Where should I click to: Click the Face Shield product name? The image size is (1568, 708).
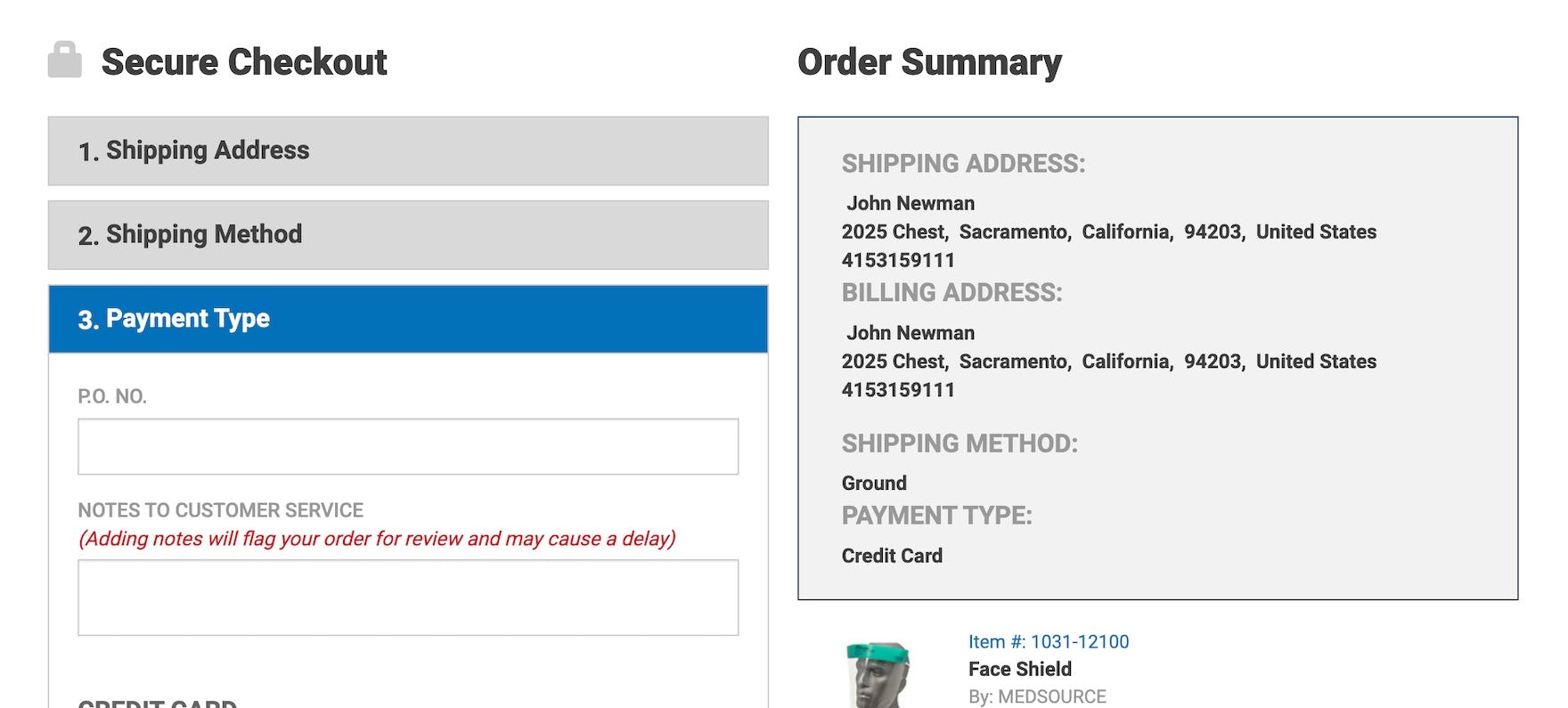(1019, 669)
